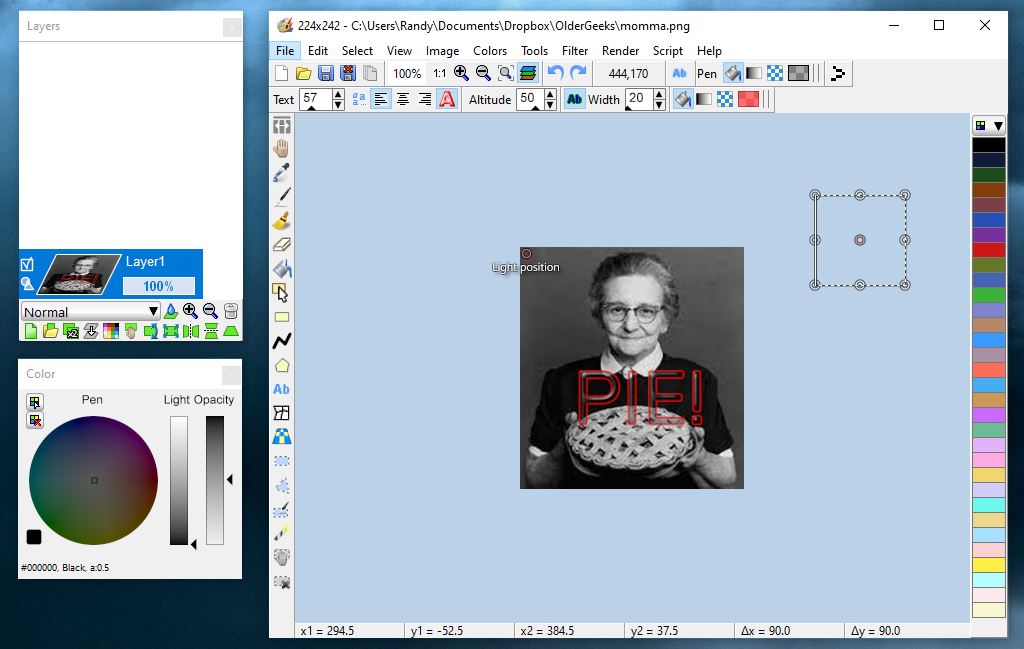This screenshot has height=649, width=1024.
Task: Toggle text phong shading Ab button
Action: tap(575, 99)
